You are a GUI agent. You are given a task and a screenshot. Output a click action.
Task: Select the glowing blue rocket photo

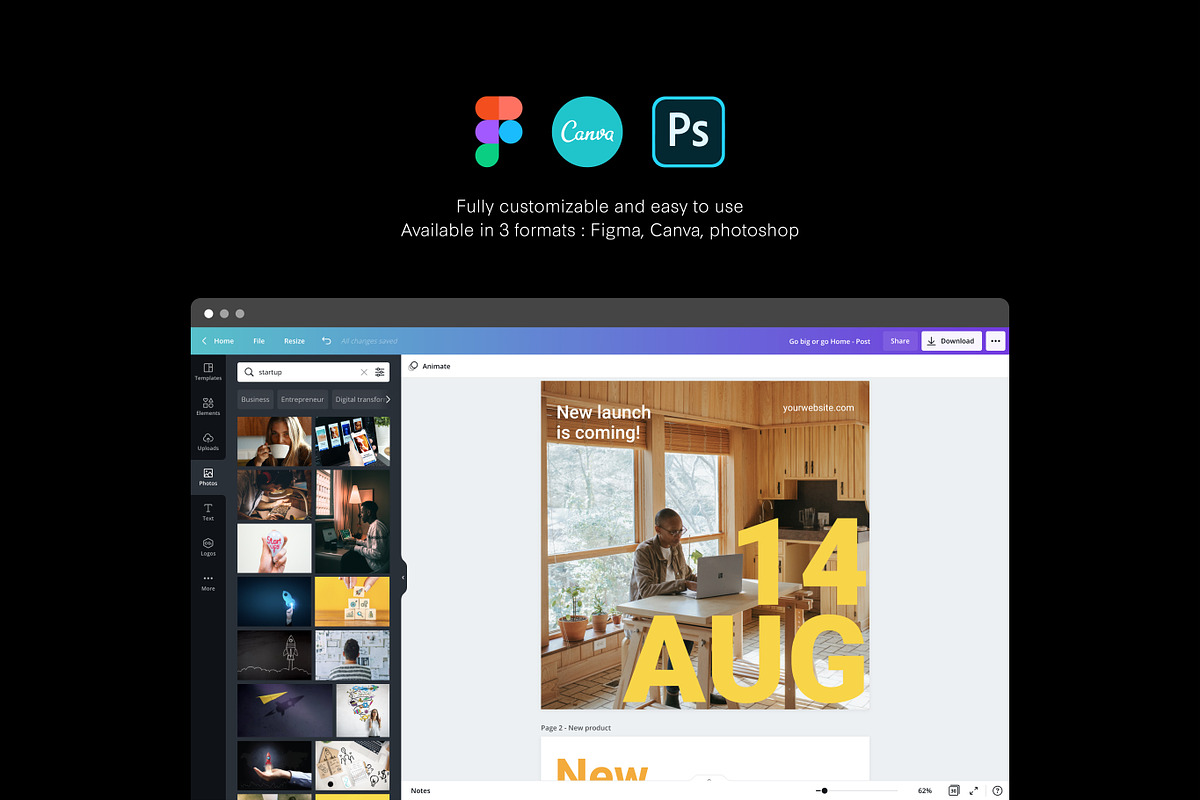coord(274,602)
